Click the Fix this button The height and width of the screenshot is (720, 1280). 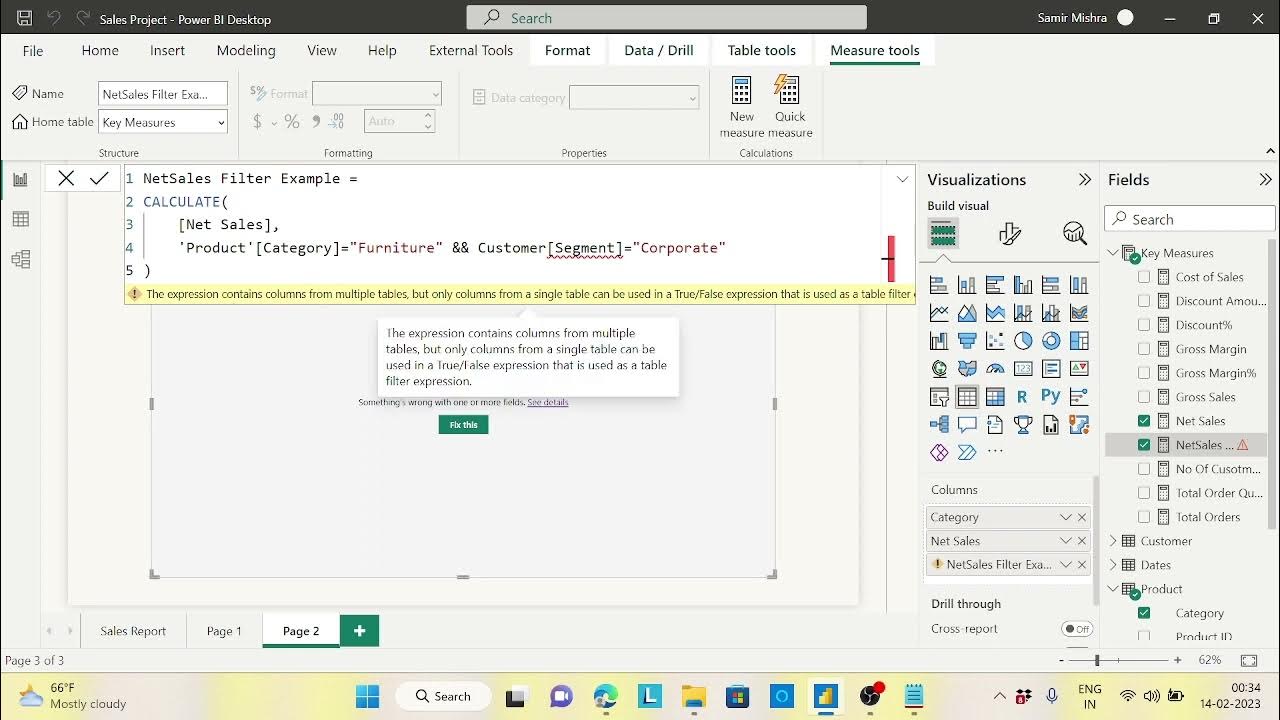click(x=463, y=425)
